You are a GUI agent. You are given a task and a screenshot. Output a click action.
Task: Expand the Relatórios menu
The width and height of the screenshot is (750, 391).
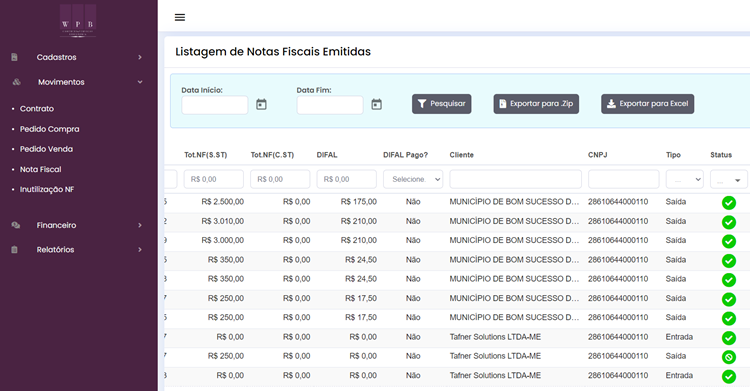[x=140, y=249]
